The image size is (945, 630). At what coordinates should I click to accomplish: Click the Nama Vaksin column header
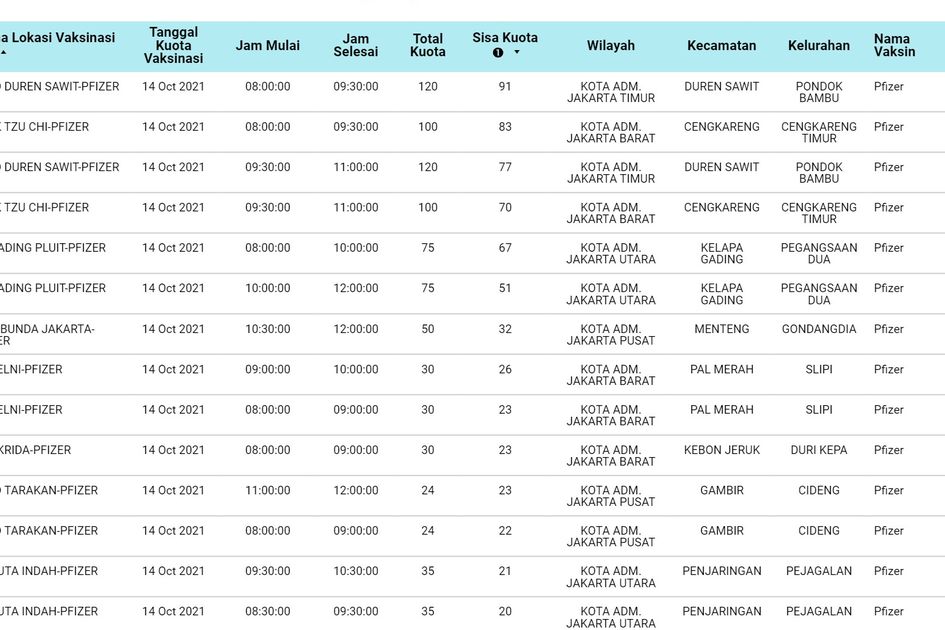coord(891,46)
